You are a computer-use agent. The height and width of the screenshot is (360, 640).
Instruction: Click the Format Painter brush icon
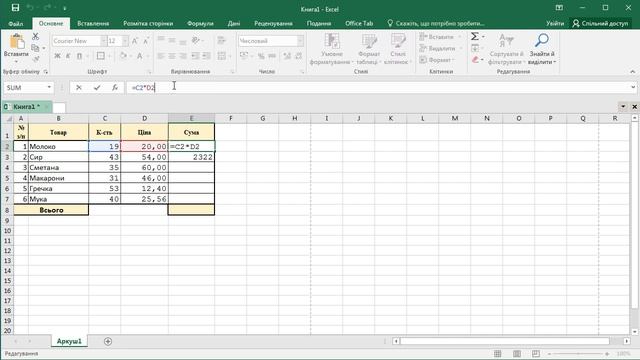(x=36, y=59)
